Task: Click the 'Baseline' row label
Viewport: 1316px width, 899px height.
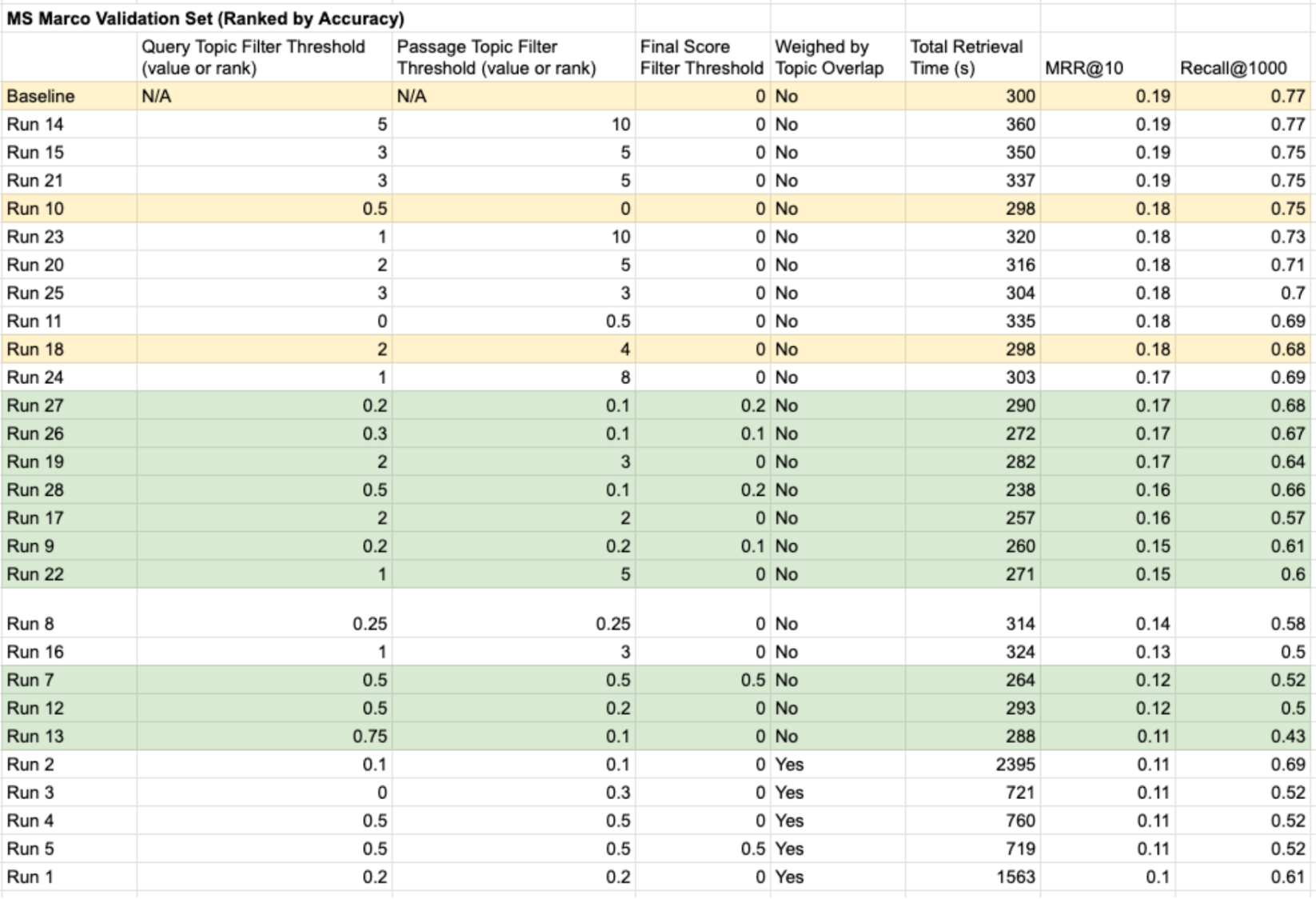Action: coord(41,96)
